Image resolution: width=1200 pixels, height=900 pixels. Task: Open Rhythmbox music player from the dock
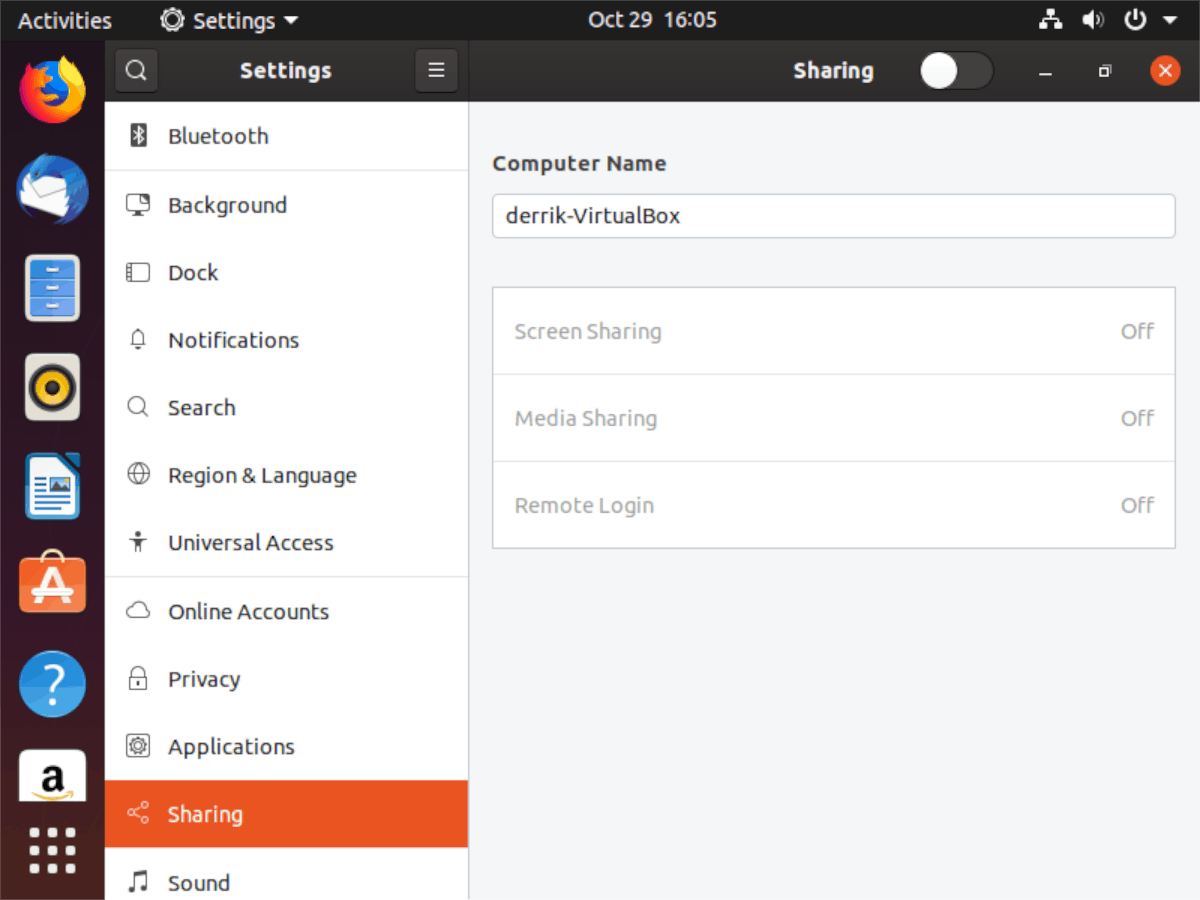tap(52, 387)
